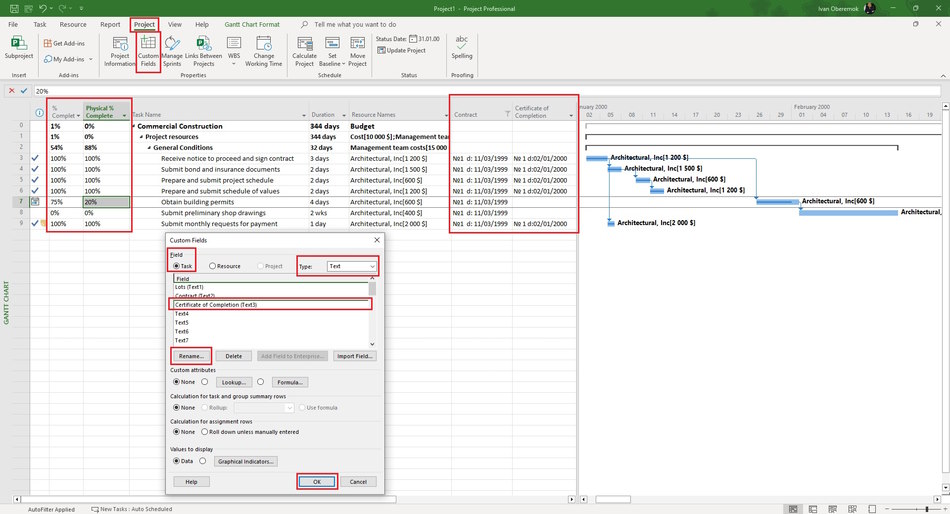Click the field list scrollbar down arrow
This screenshot has width=950, height=514.
(x=372, y=344)
